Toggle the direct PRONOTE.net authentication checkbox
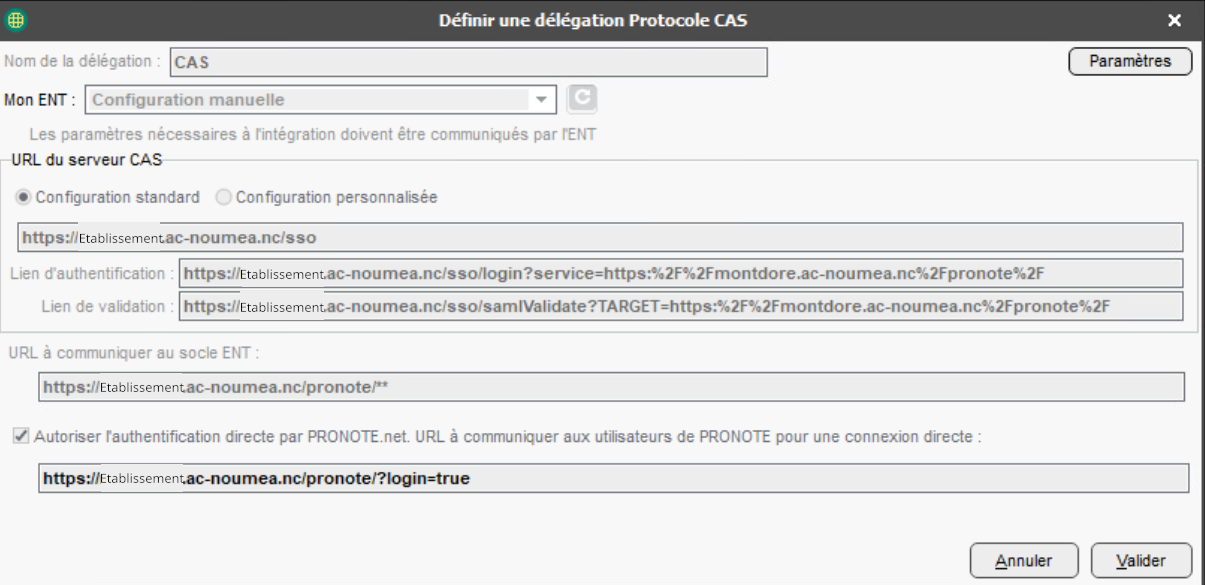The width and height of the screenshot is (1205, 585). [21, 436]
